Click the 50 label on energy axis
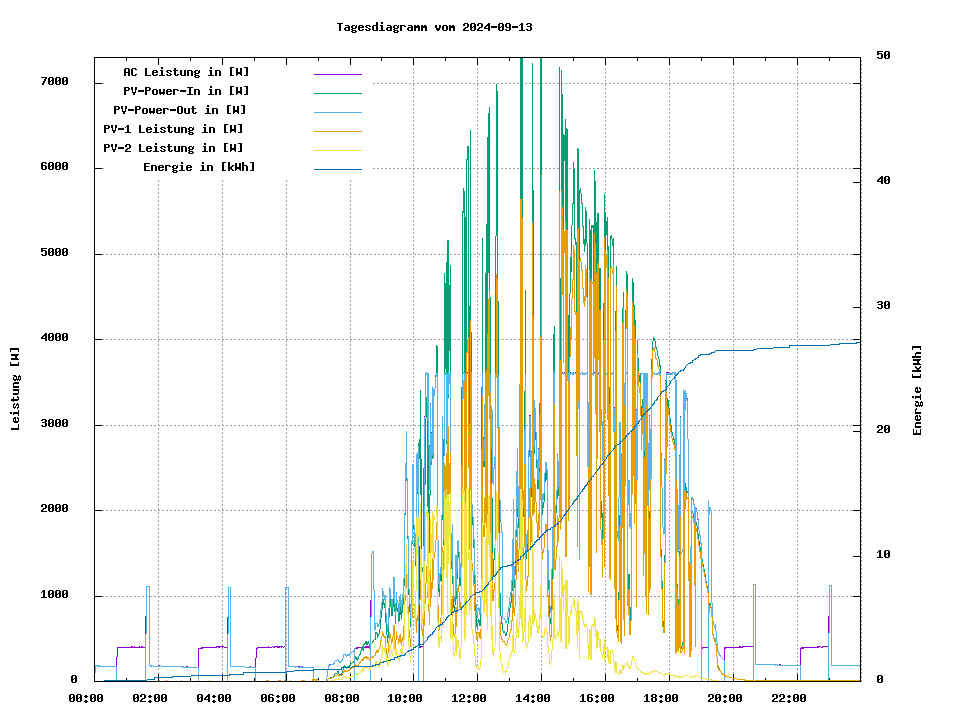The width and height of the screenshot is (960, 720). [883, 55]
